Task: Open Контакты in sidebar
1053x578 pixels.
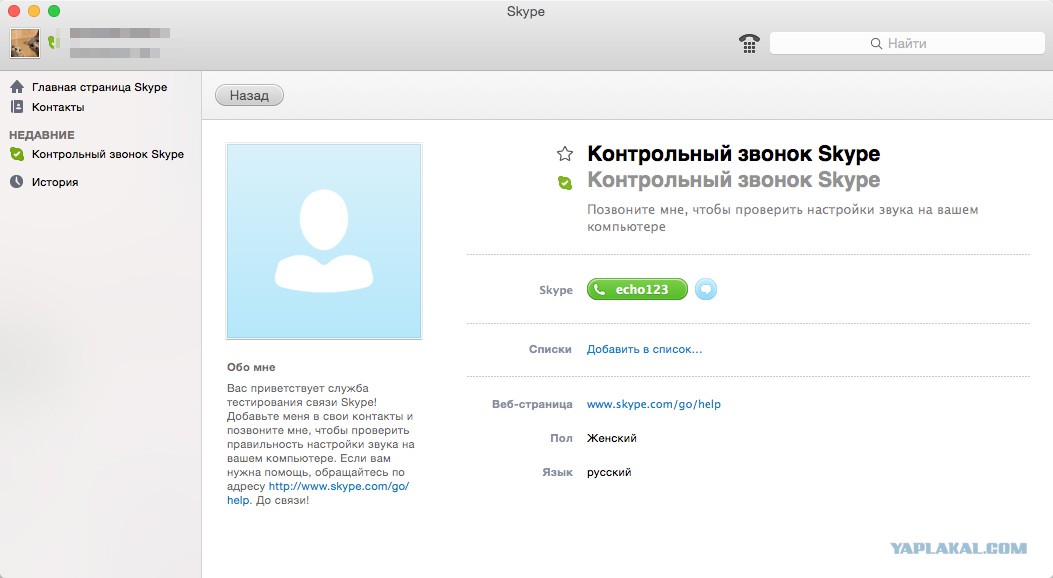Action: (x=58, y=107)
